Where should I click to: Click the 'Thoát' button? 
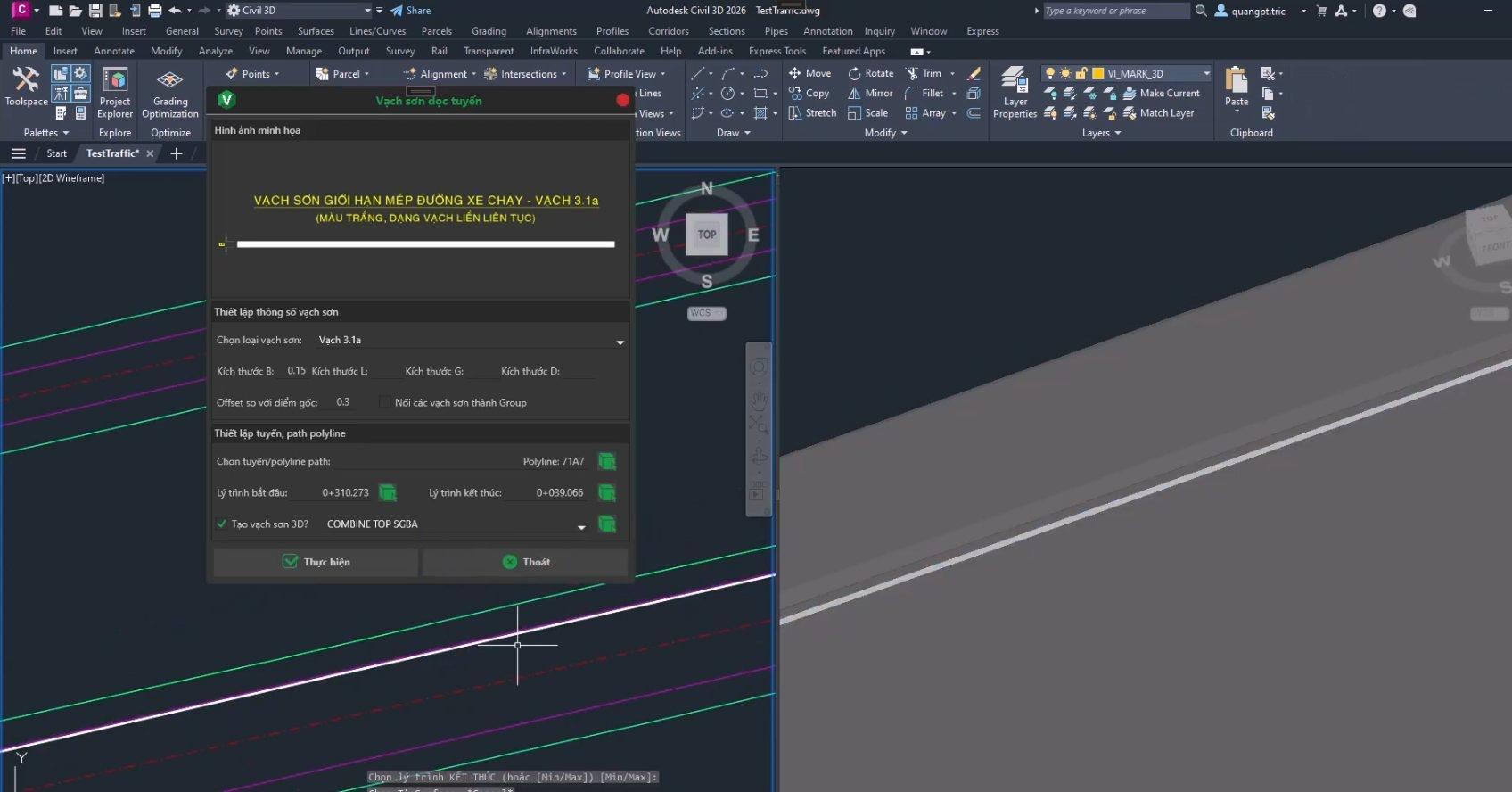click(x=525, y=562)
